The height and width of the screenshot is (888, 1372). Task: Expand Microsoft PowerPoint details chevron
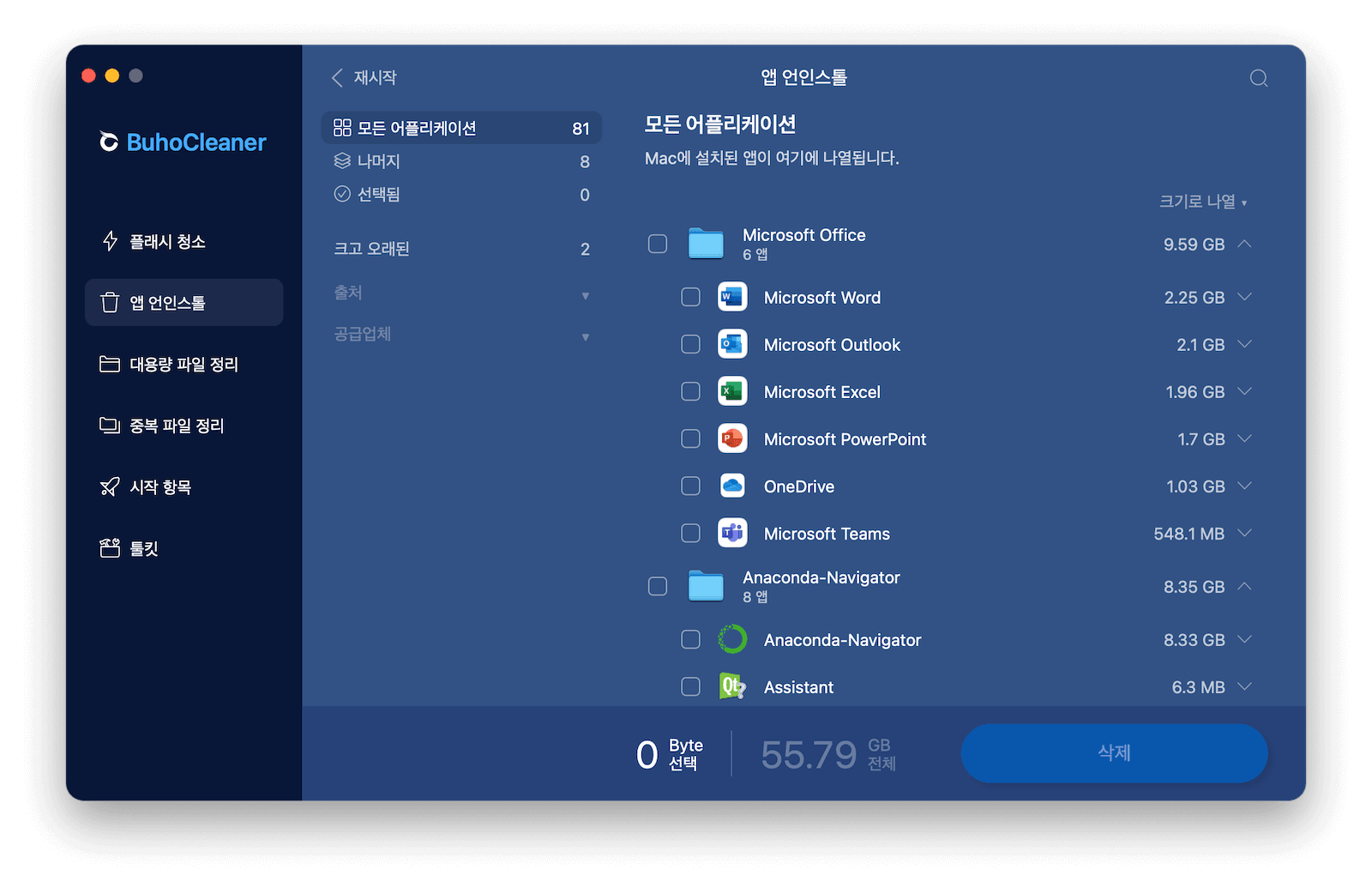pos(1245,438)
